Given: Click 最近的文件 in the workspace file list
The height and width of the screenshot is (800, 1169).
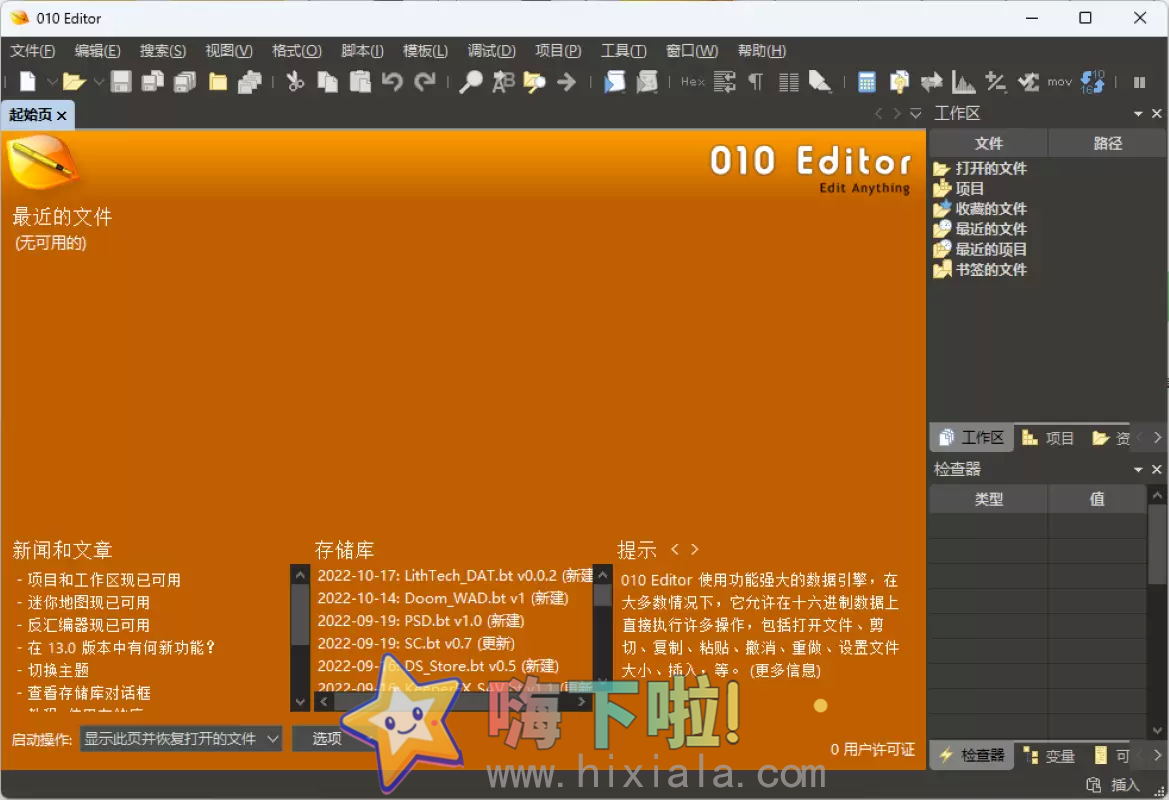Looking at the screenshot, I should click(x=991, y=228).
